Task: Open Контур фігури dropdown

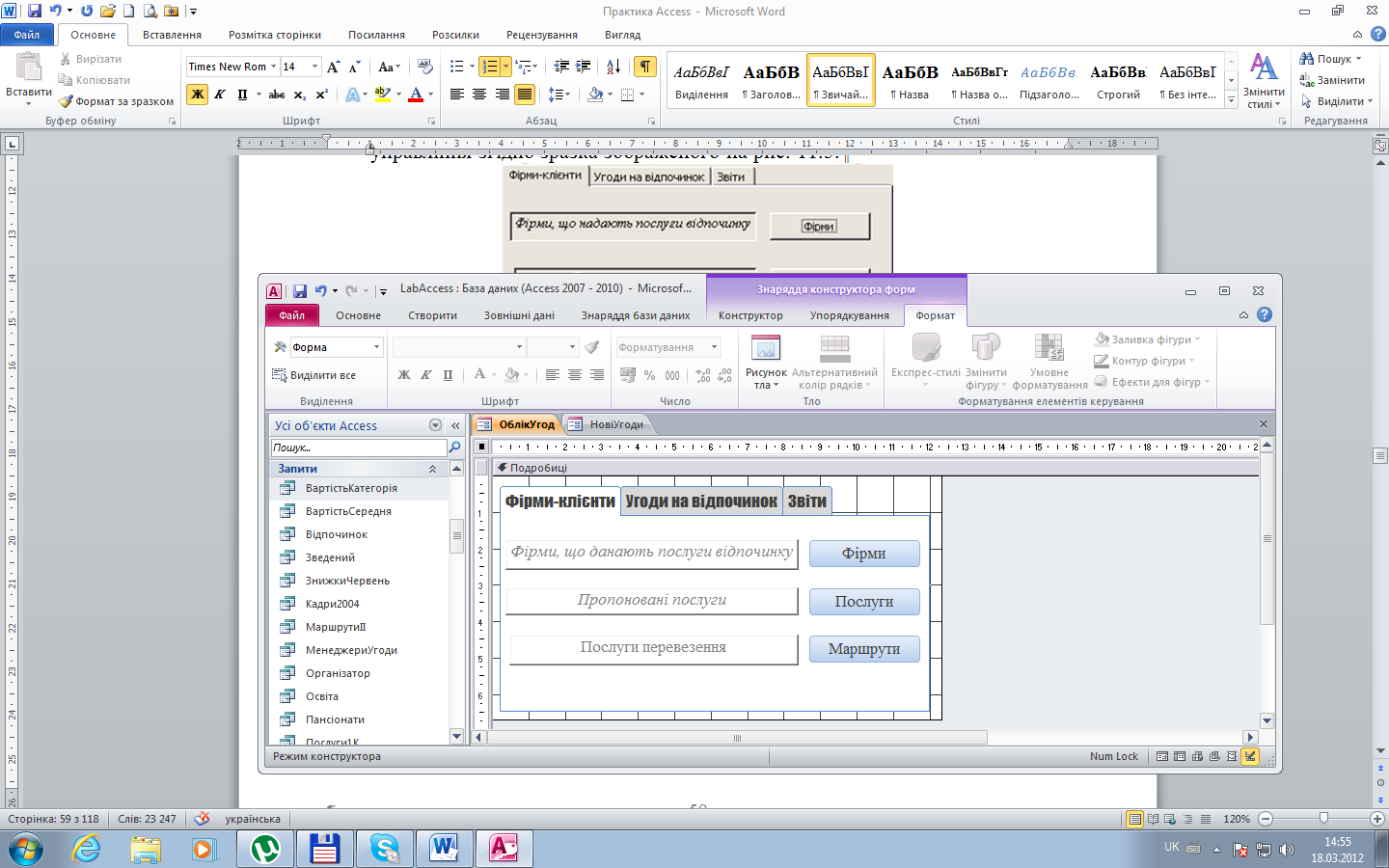Action: coord(1192,361)
